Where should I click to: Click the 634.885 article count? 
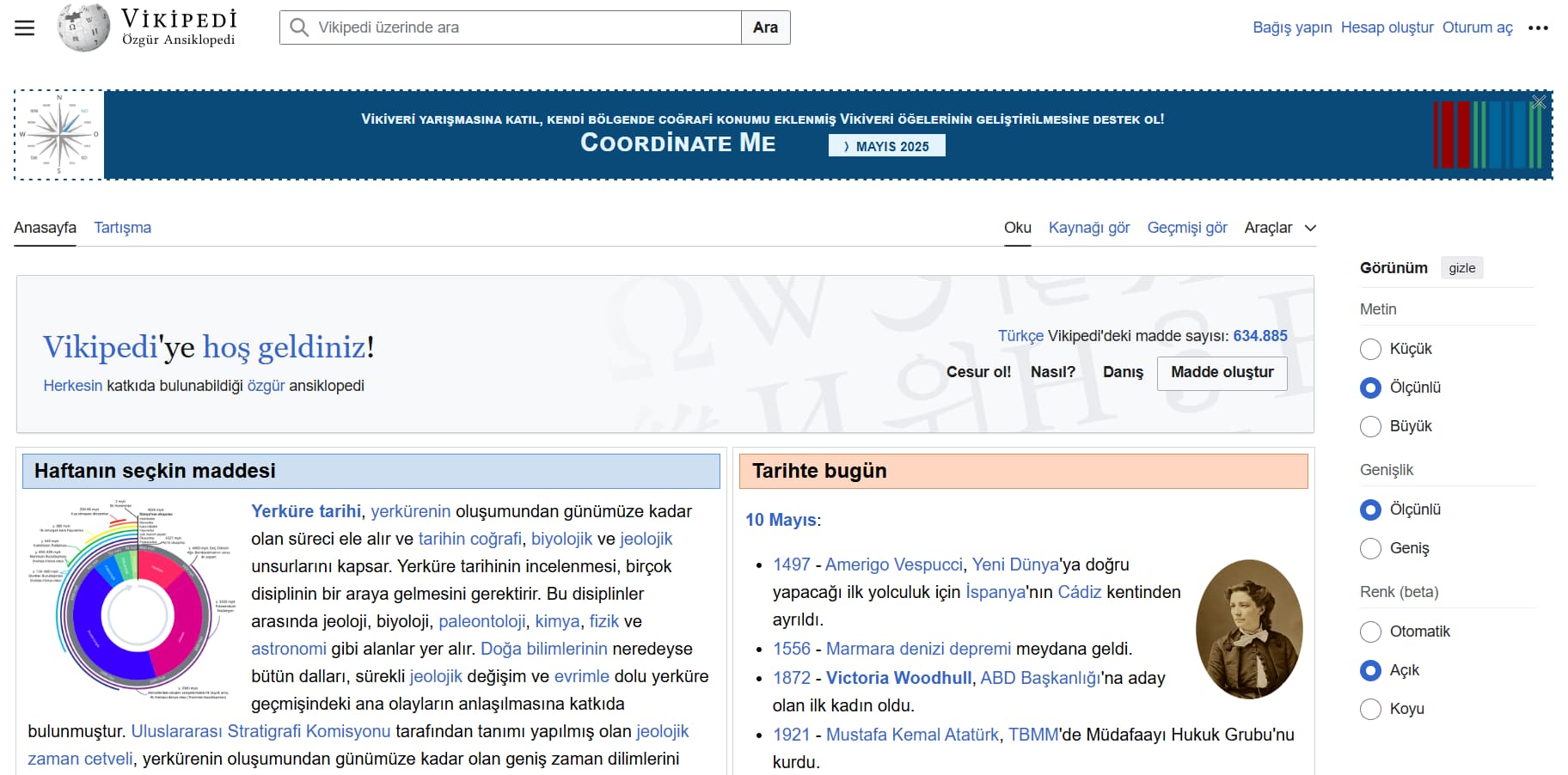[x=1260, y=336]
